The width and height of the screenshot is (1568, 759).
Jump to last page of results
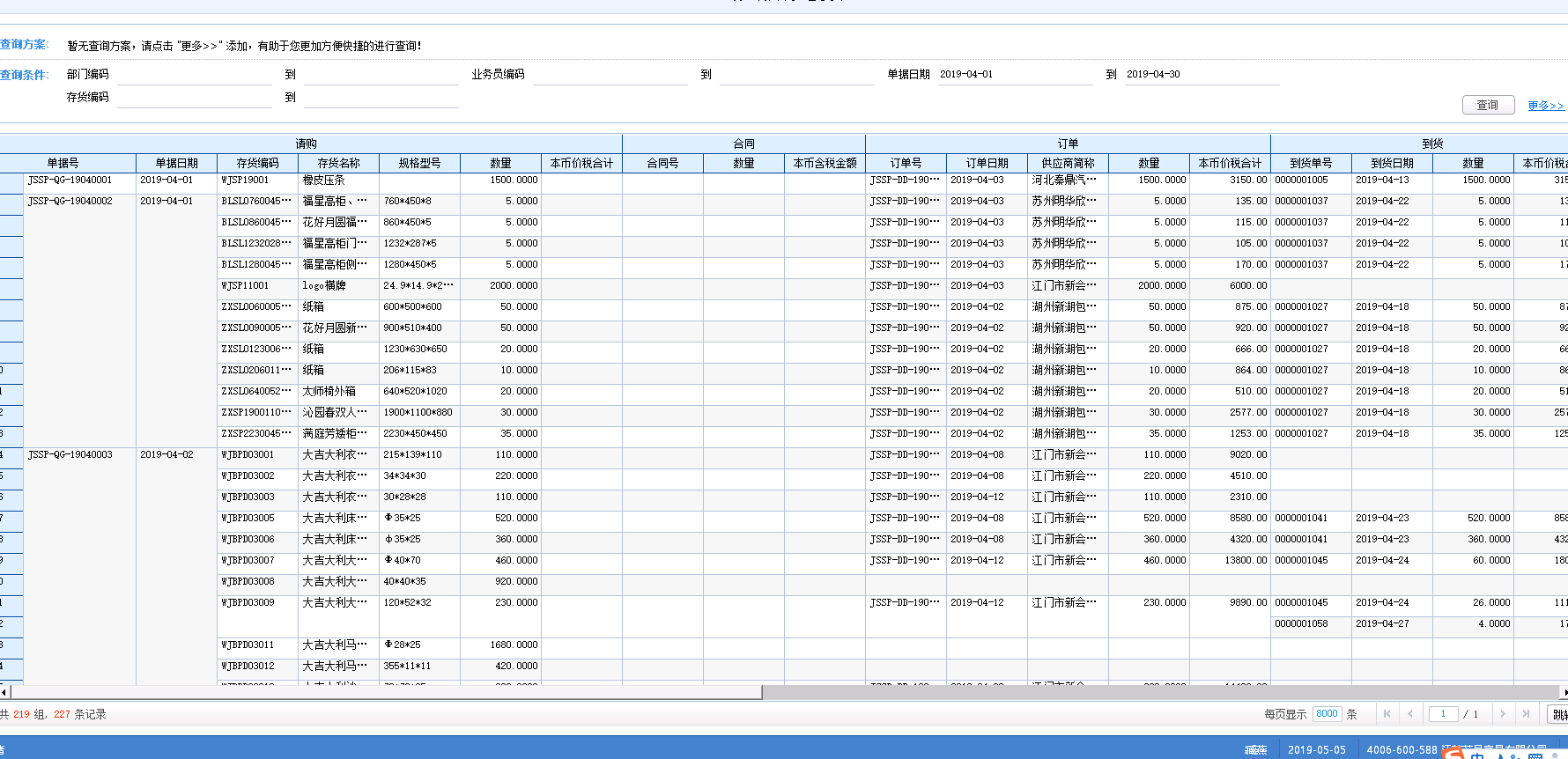1526,714
